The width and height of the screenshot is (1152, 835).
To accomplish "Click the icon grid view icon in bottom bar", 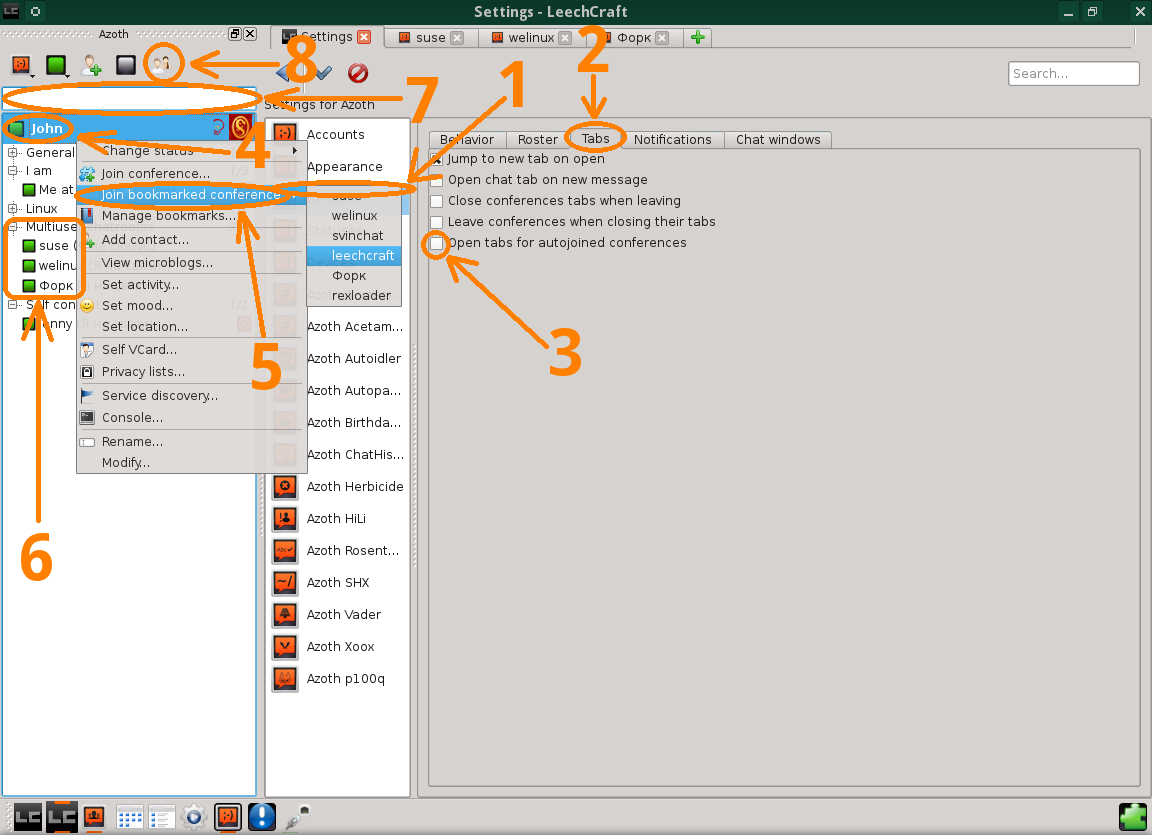I will pos(130,817).
